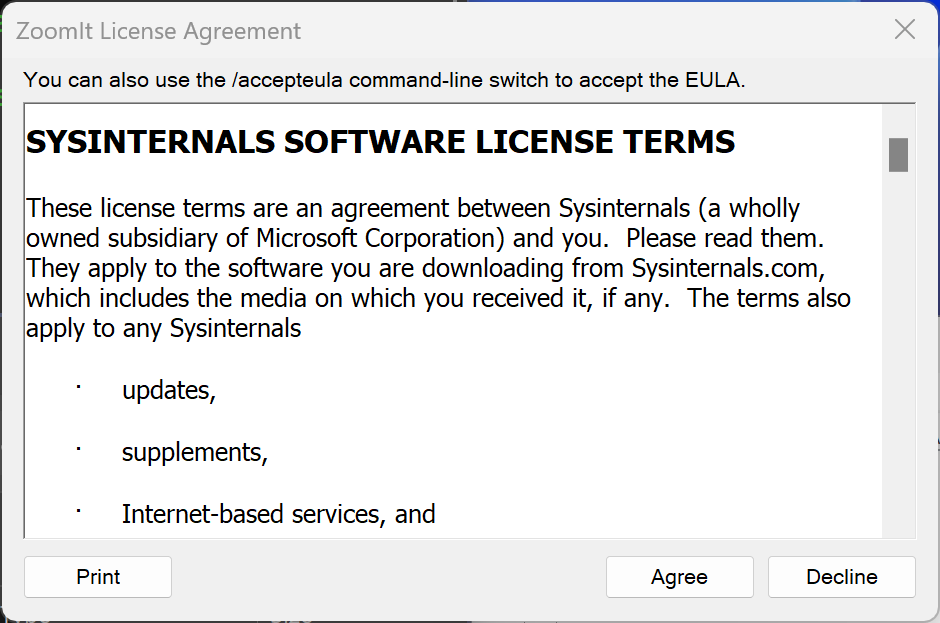Click the supplements bullet item
This screenshot has height=623, width=940.
(x=194, y=452)
